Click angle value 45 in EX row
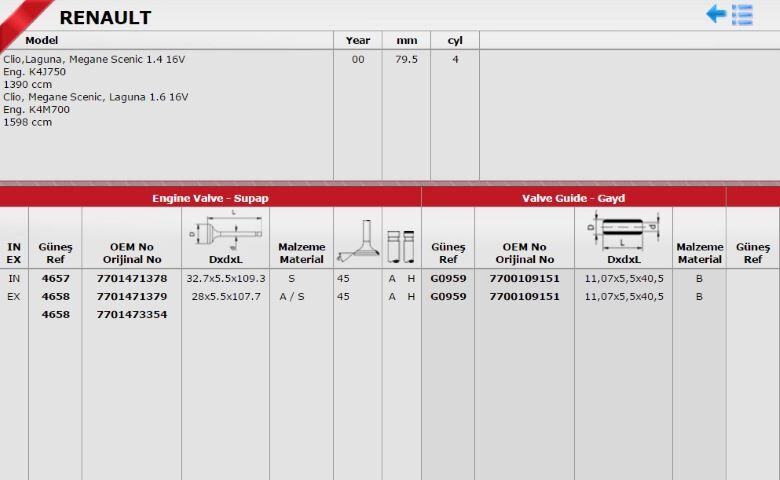 point(343,296)
